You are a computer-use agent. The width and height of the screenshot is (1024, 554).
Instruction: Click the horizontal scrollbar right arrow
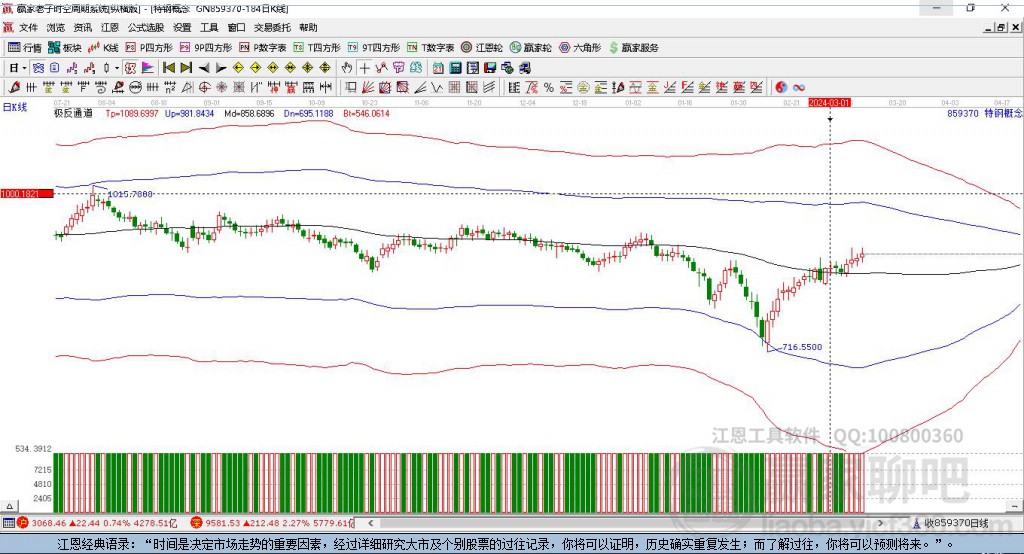pos(880,523)
